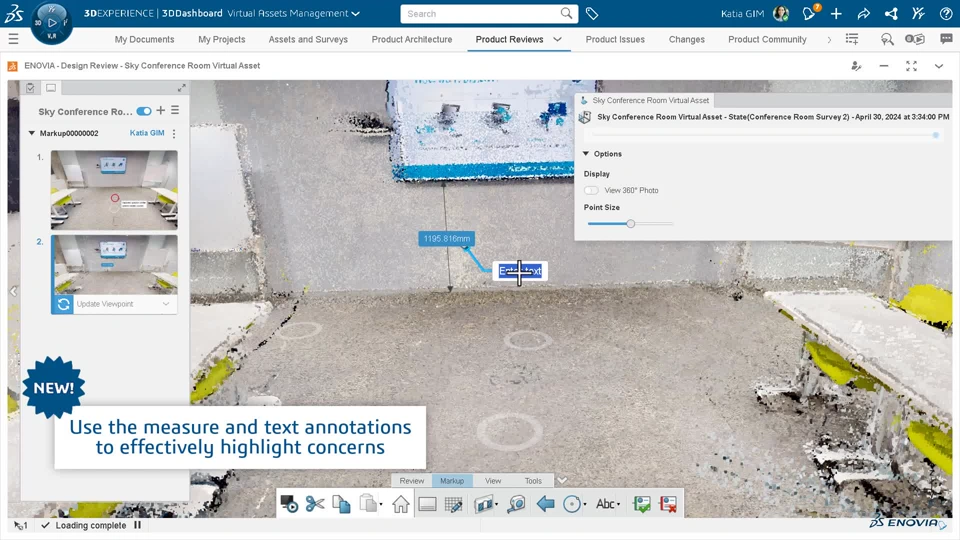960x540 pixels.
Task: Open the chat bubble icon at right of tab bar
Action: [947, 39]
